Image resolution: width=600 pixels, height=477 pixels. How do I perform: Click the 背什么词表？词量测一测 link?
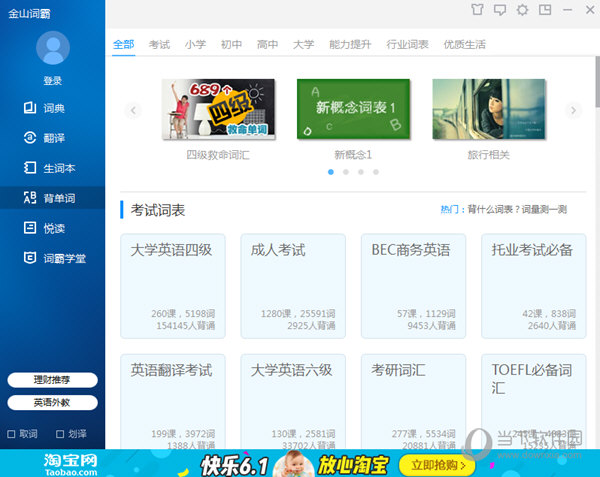(x=517, y=209)
